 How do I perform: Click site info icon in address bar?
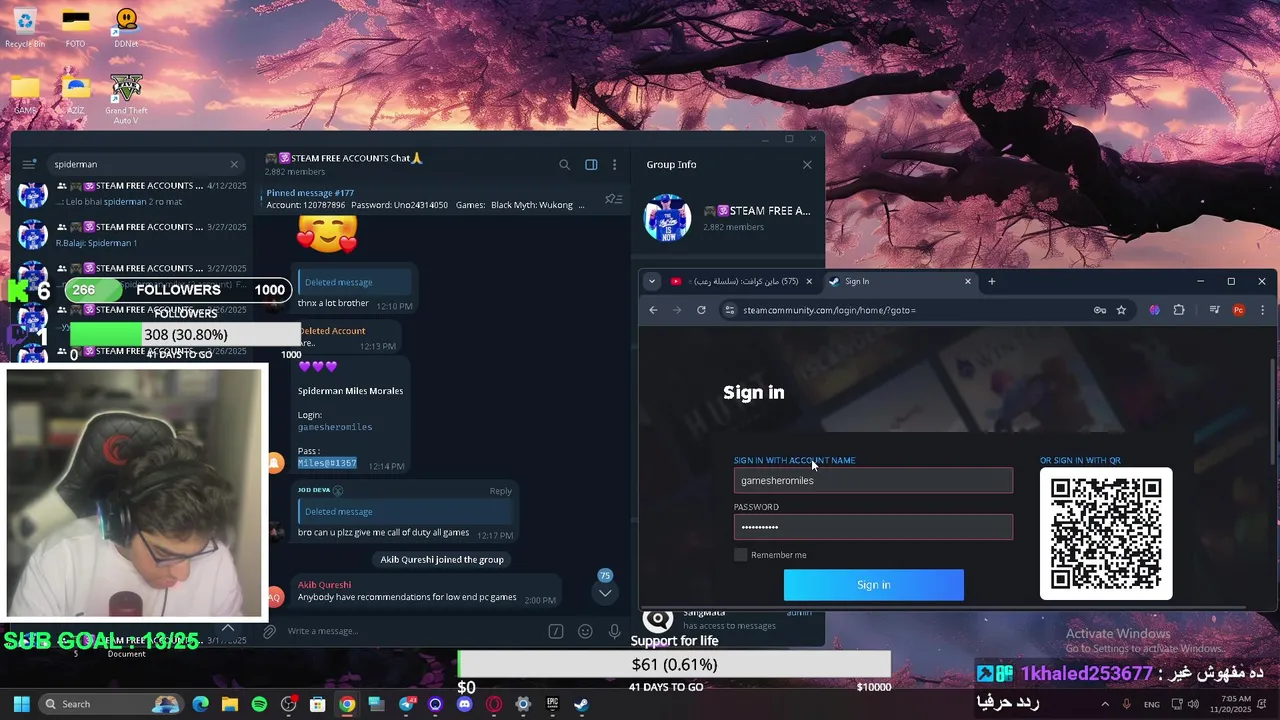[730, 310]
